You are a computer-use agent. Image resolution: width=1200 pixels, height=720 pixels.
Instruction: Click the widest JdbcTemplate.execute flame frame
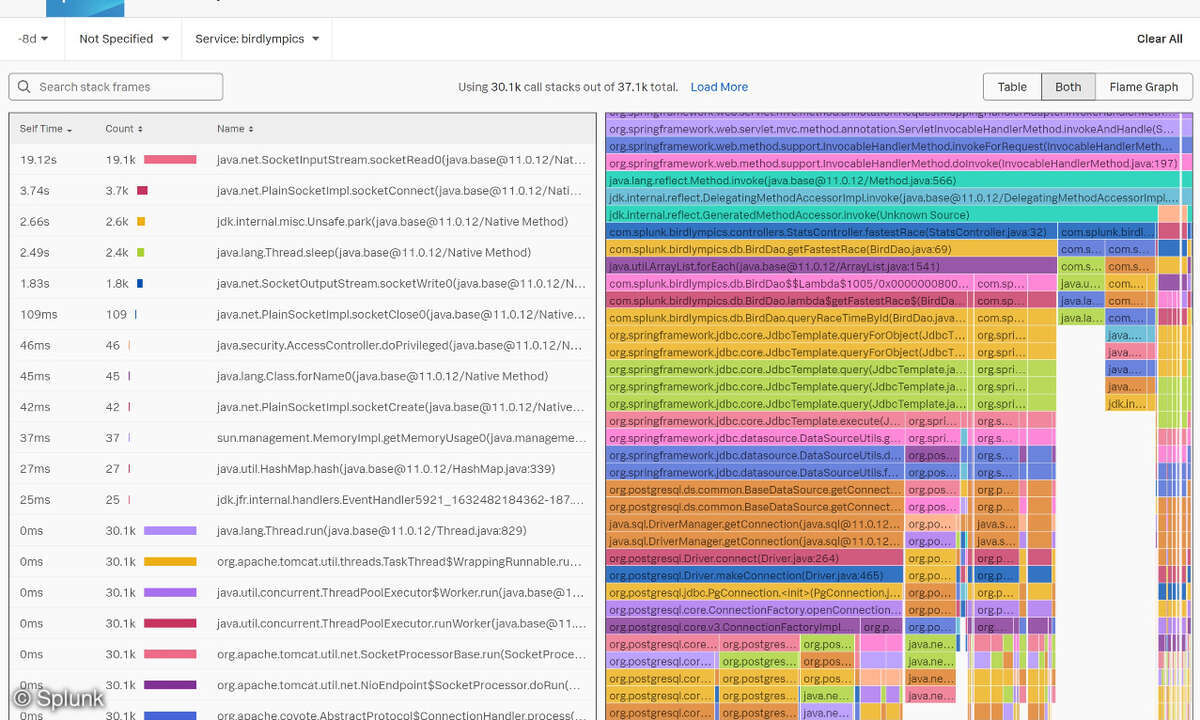755,421
